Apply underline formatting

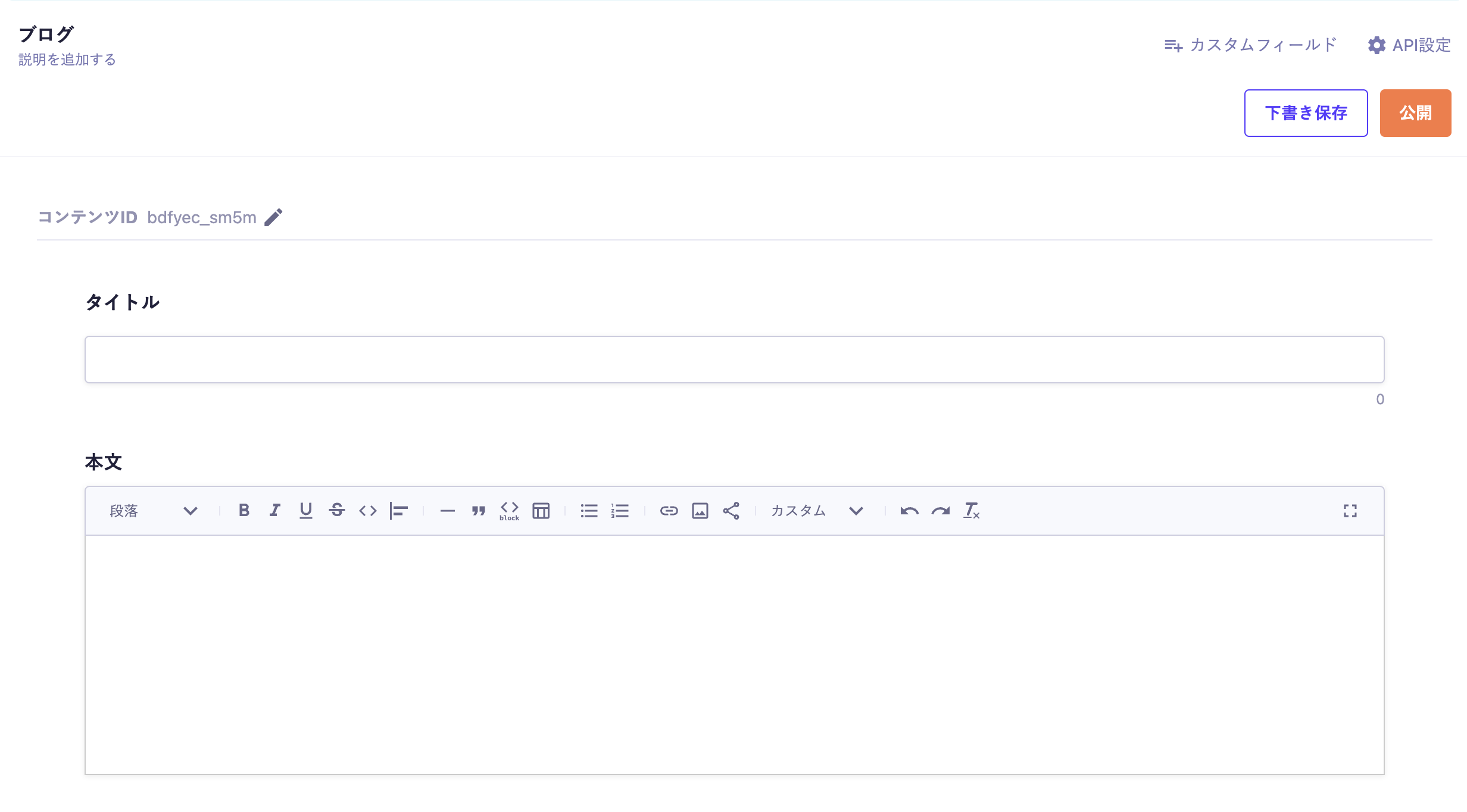305,510
